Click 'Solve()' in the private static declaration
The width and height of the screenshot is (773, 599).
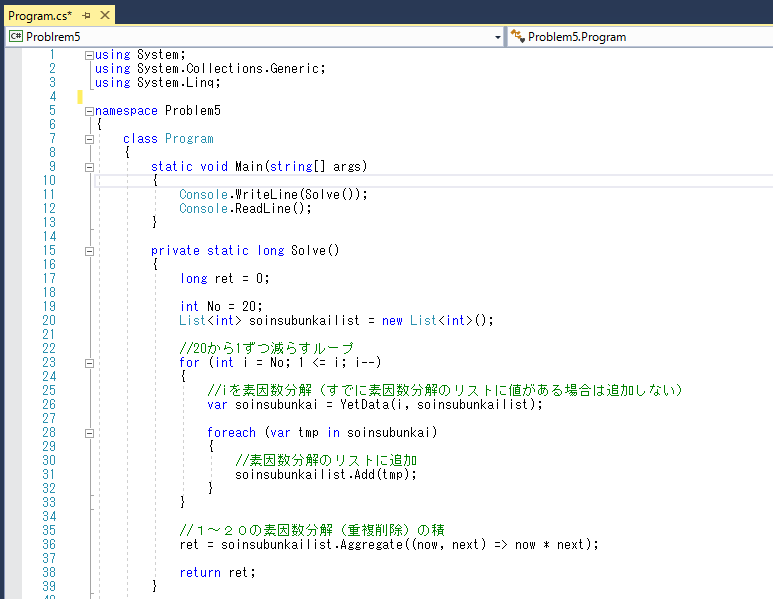click(315, 250)
